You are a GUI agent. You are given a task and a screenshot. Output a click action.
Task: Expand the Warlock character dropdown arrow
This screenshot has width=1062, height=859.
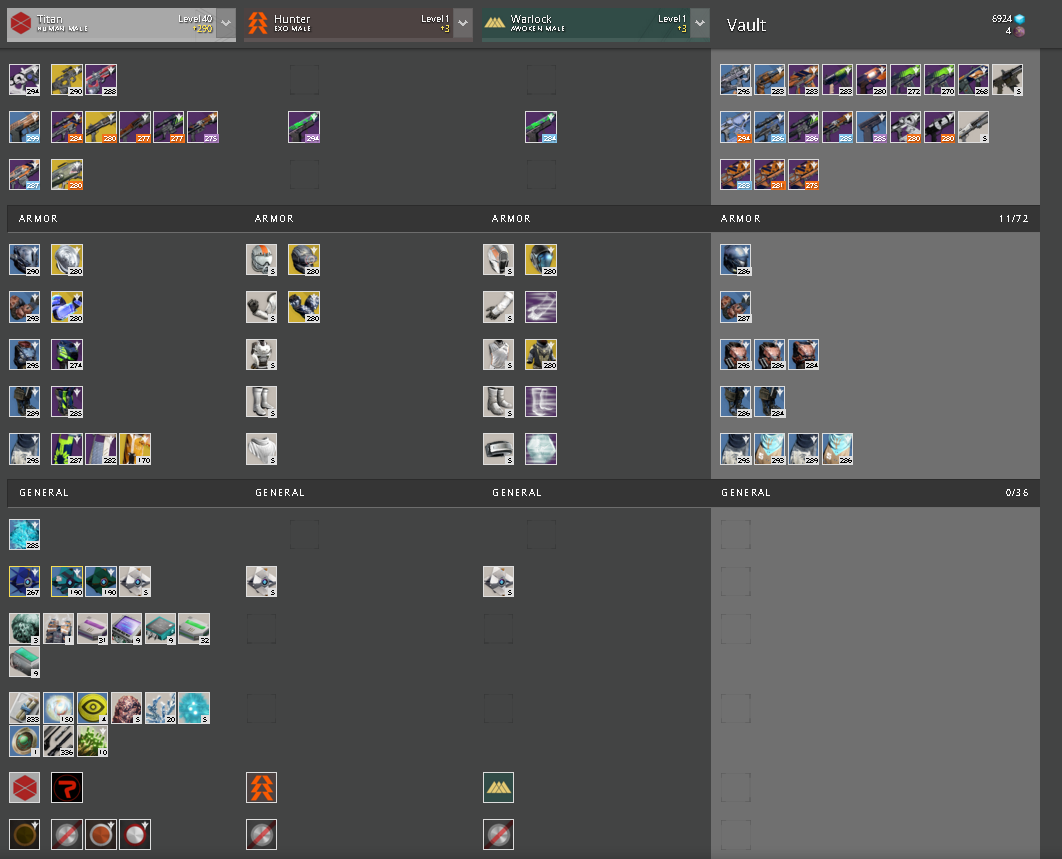[x=700, y=24]
